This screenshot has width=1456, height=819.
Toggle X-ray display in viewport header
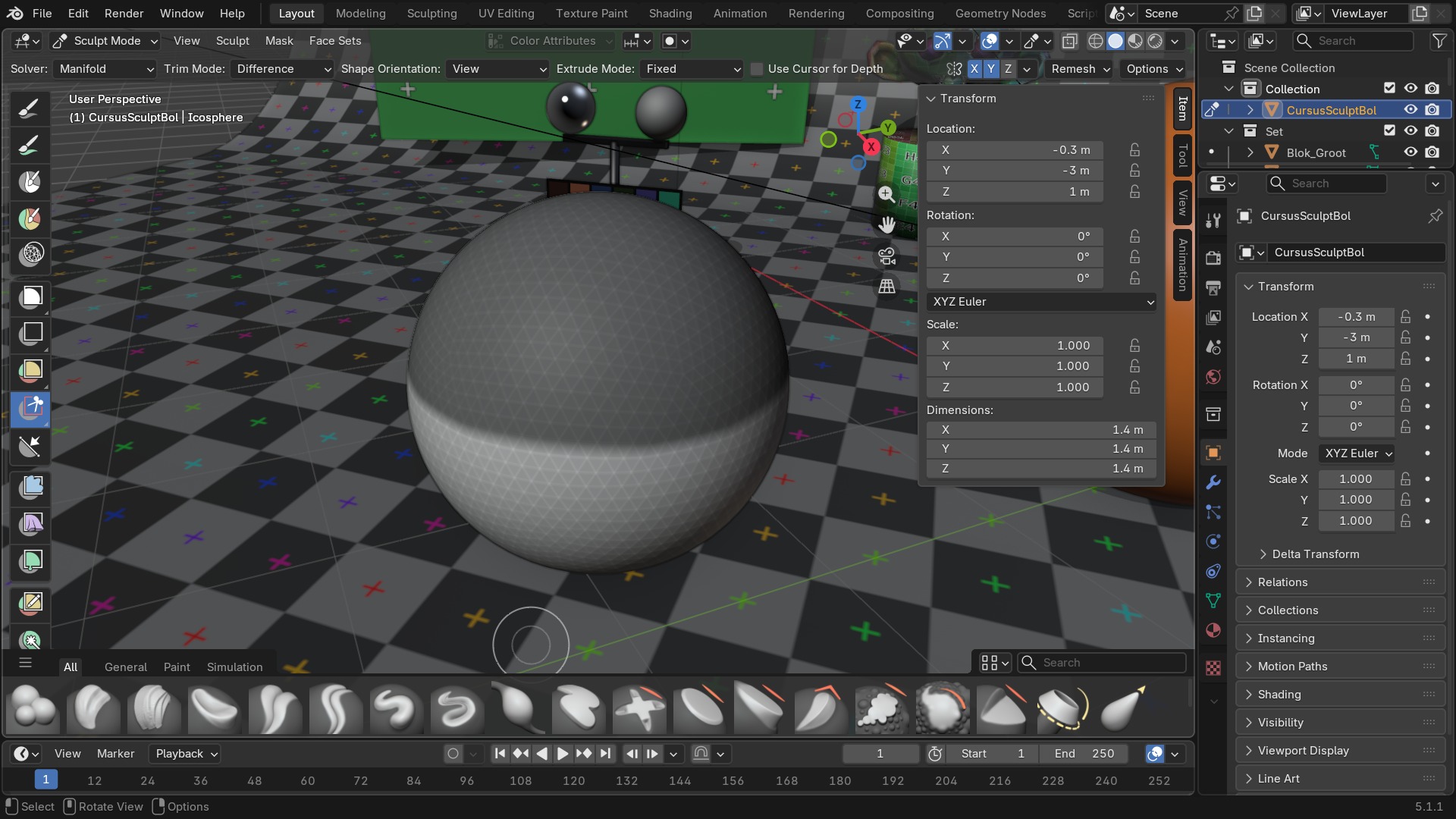coord(1070,41)
